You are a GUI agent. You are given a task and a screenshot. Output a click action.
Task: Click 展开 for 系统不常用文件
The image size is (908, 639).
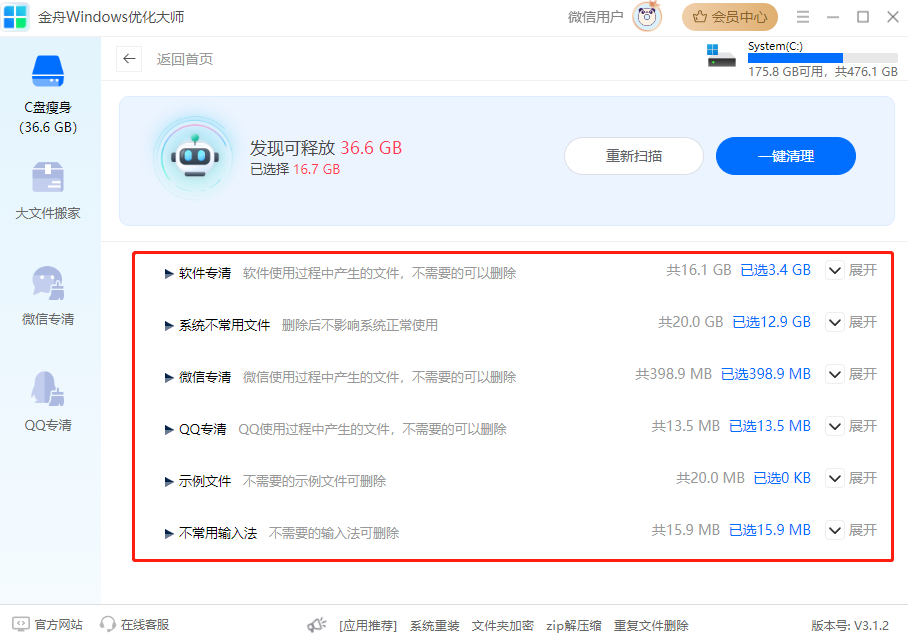[x=863, y=322]
